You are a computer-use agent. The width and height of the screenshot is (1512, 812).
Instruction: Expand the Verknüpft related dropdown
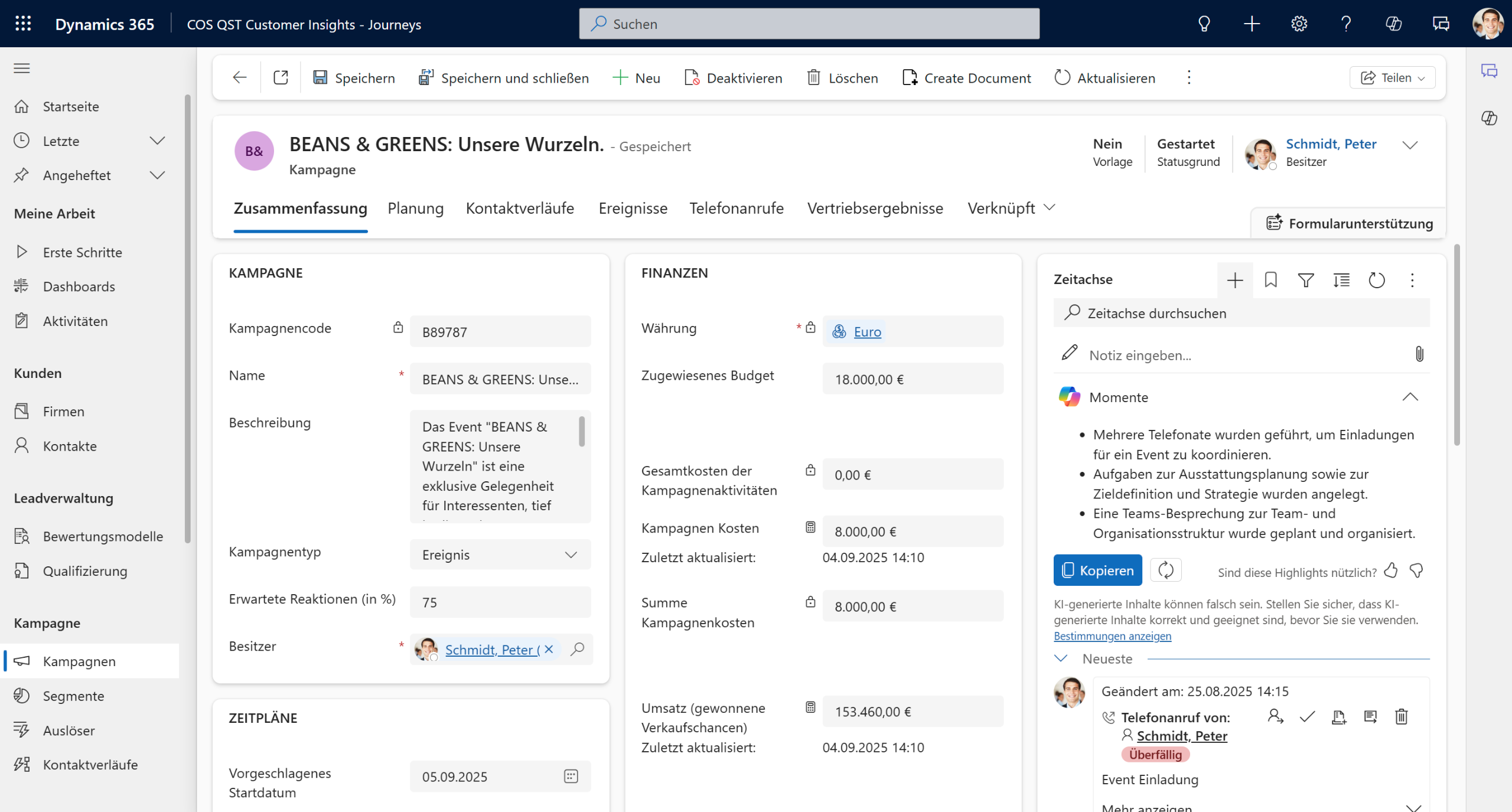point(1011,208)
